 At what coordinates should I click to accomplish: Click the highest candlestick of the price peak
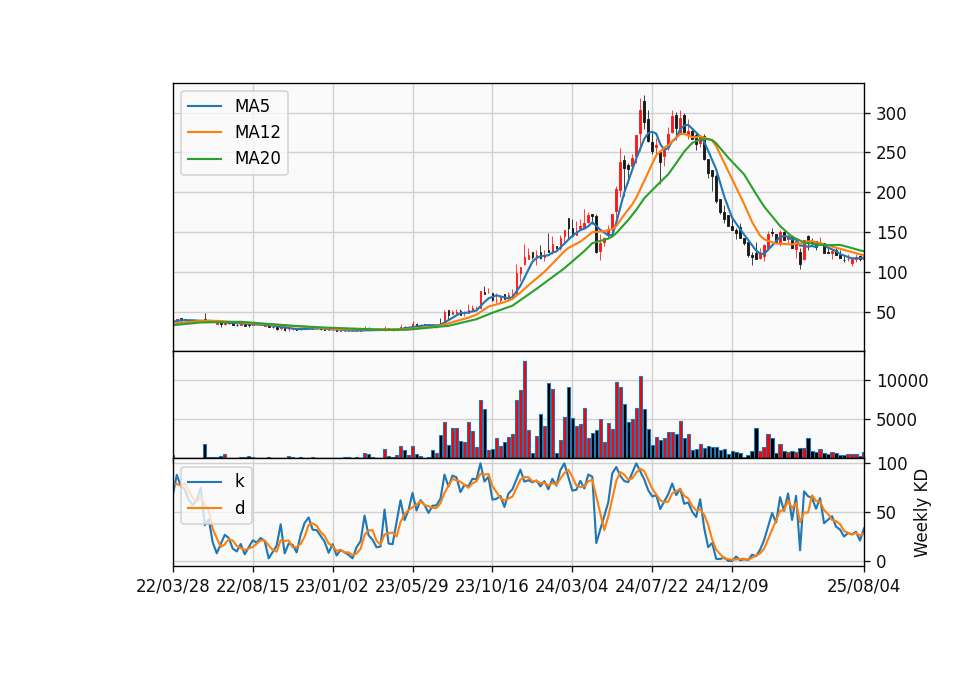pos(644,113)
